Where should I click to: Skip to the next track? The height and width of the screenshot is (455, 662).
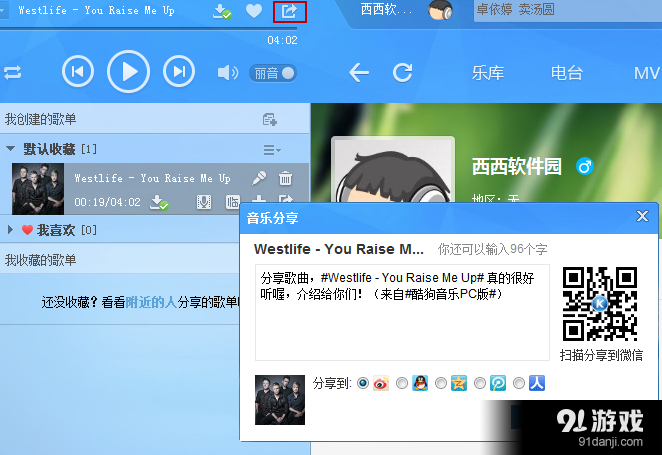[179, 72]
